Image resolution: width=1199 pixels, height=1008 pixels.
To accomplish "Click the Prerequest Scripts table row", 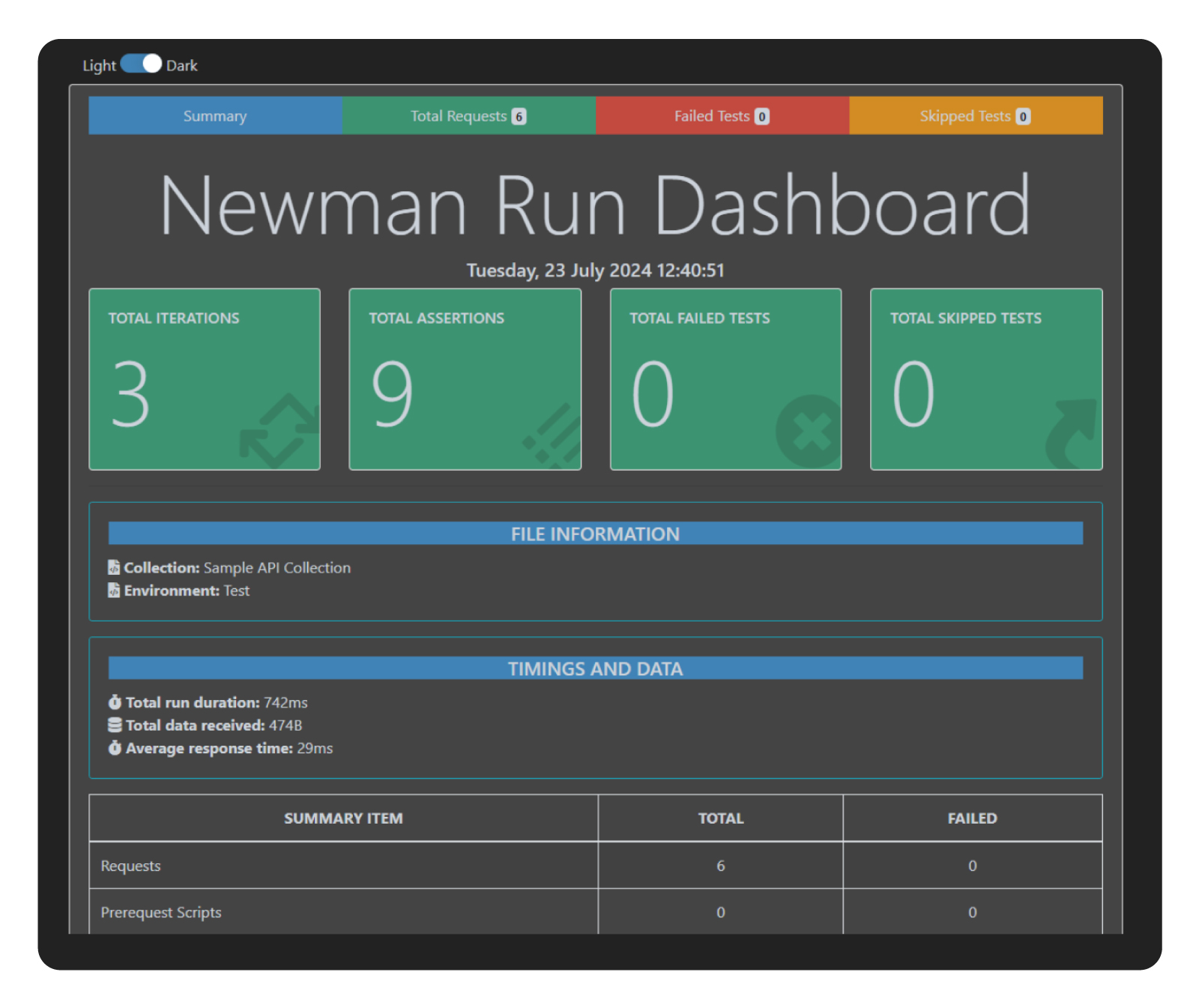I will [342, 912].
